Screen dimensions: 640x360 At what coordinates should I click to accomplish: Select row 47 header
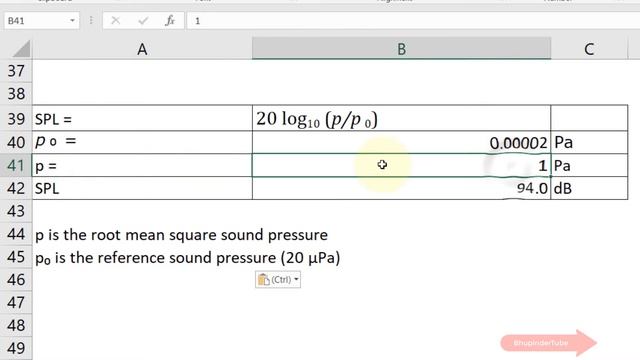[16, 302]
